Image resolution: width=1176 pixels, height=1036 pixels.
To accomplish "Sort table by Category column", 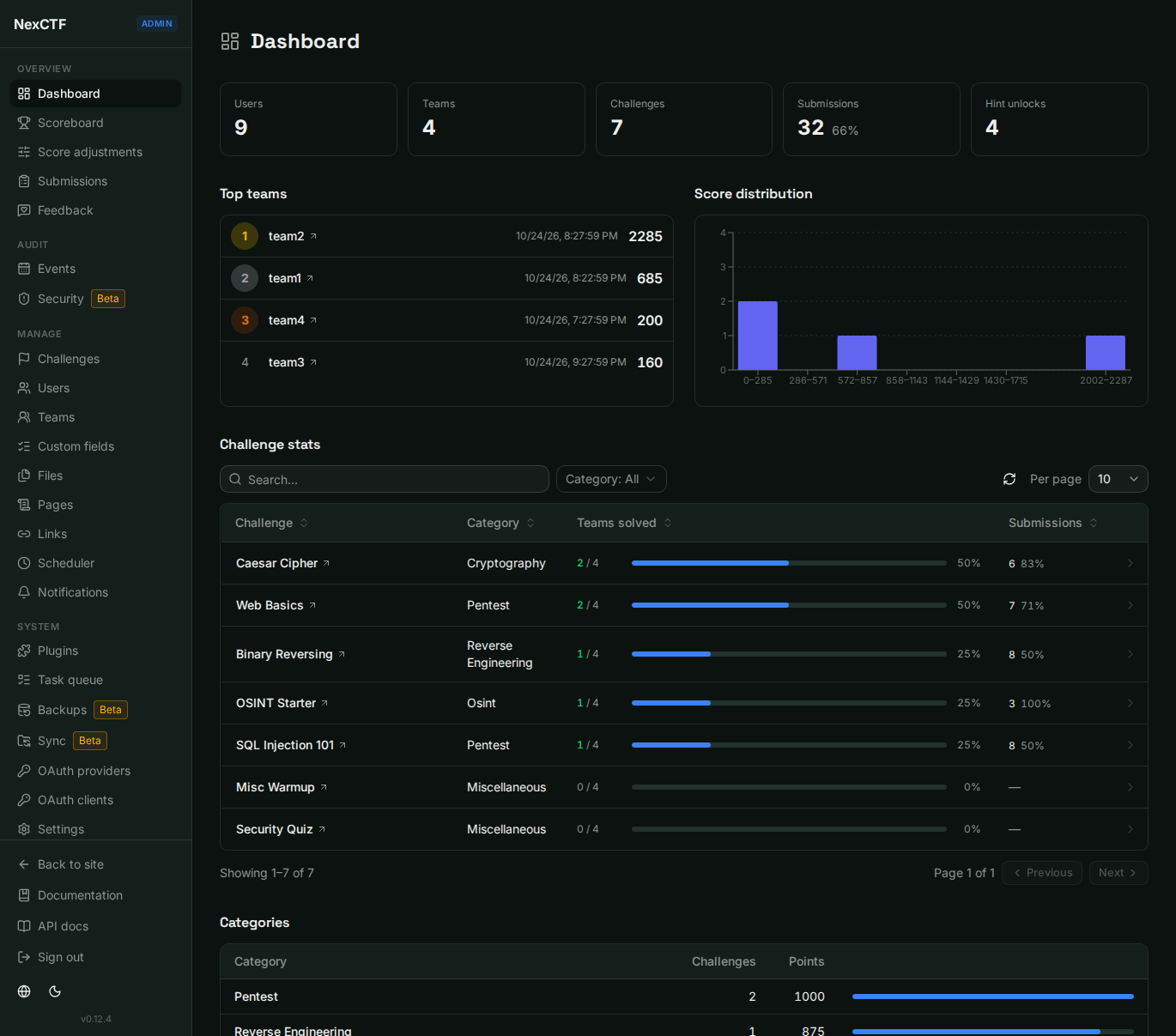I will coord(500,523).
